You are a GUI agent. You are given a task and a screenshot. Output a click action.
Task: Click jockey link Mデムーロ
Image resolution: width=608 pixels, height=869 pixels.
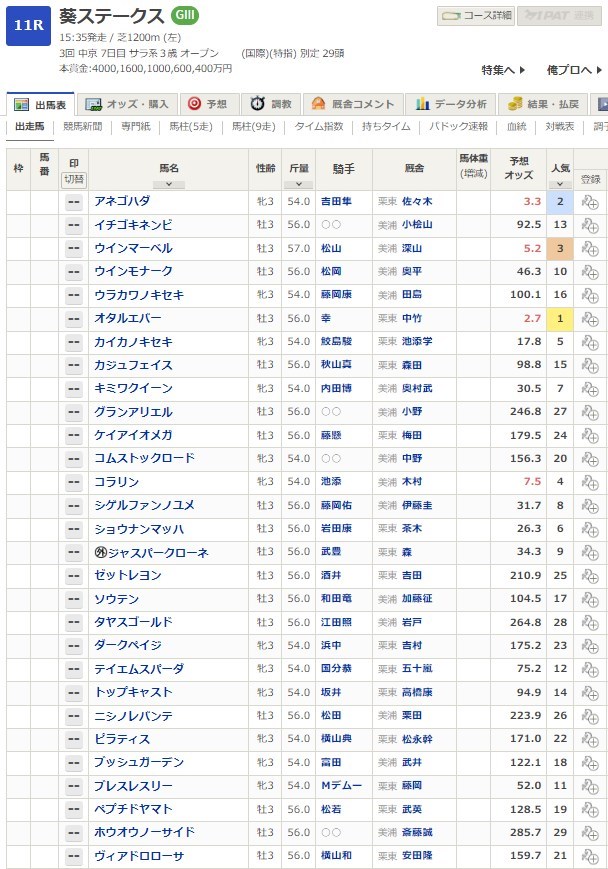pos(340,786)
